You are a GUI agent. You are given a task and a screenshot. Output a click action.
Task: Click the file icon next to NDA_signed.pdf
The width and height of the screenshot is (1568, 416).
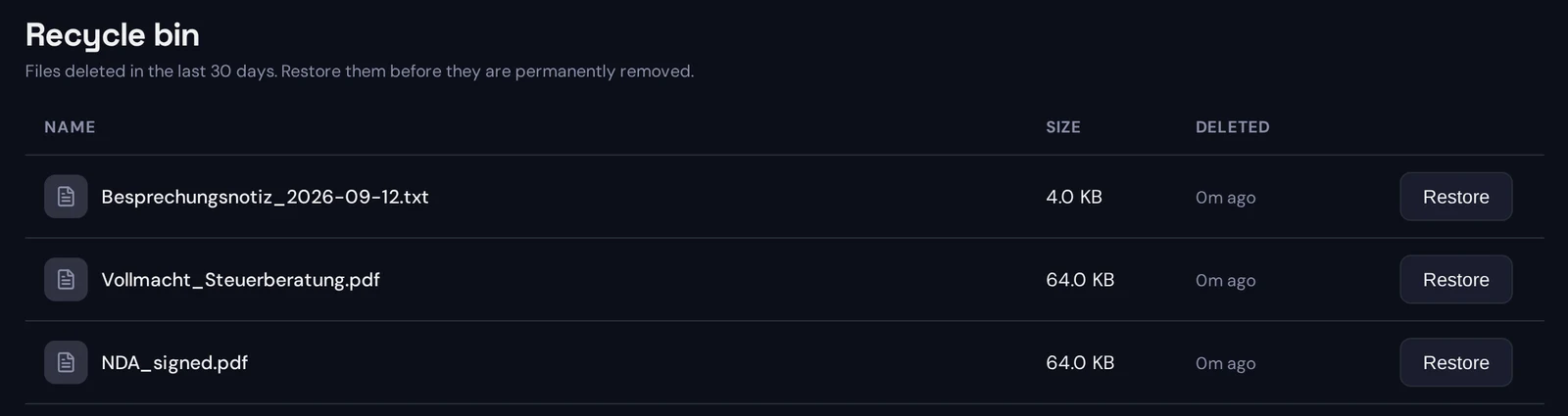pyautogui.click(x=66, y=363)
